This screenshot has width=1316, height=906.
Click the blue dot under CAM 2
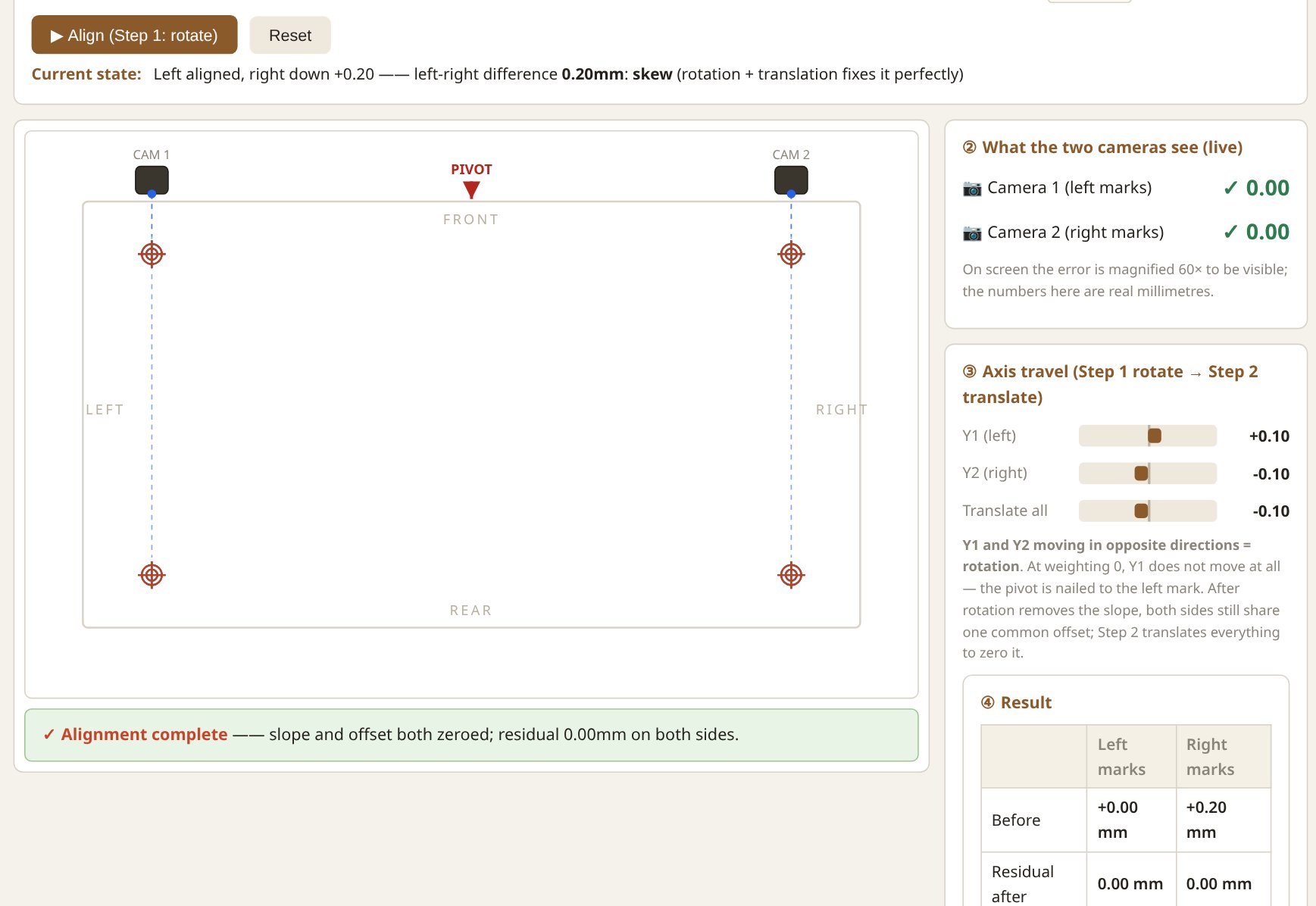coord(791,195)
